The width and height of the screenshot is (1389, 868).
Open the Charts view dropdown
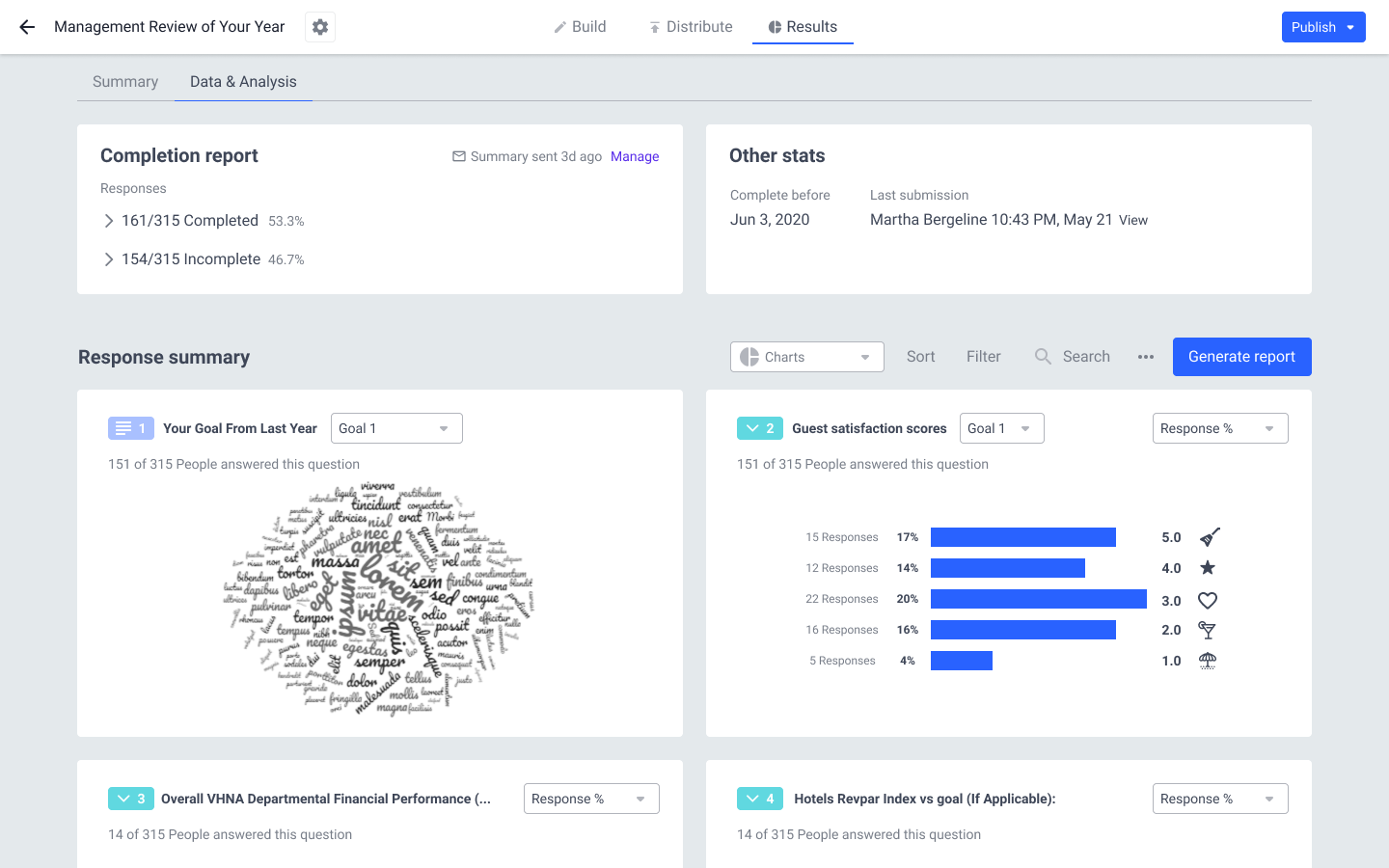(x=806, y=357)
